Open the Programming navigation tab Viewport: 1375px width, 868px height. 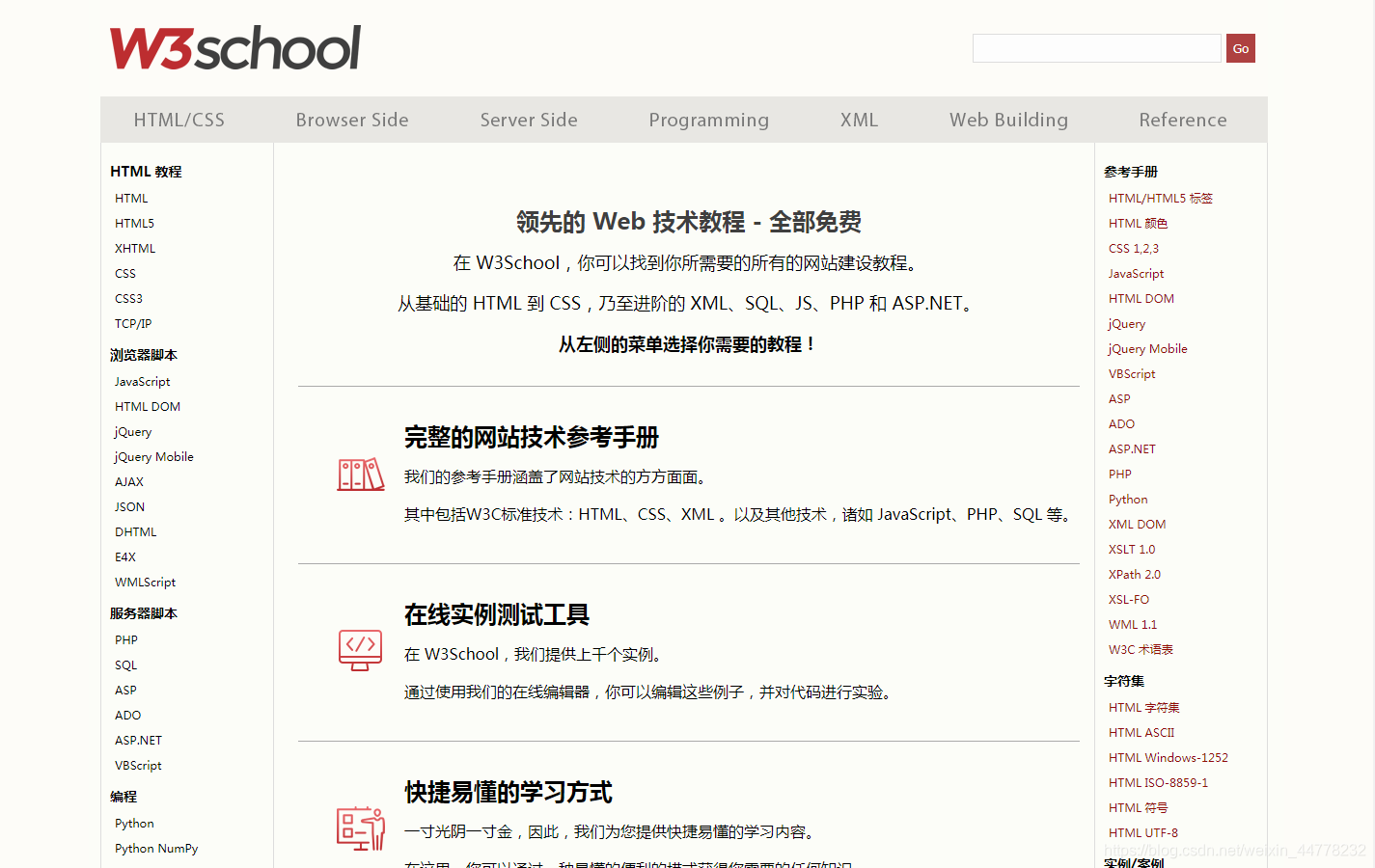709,120
